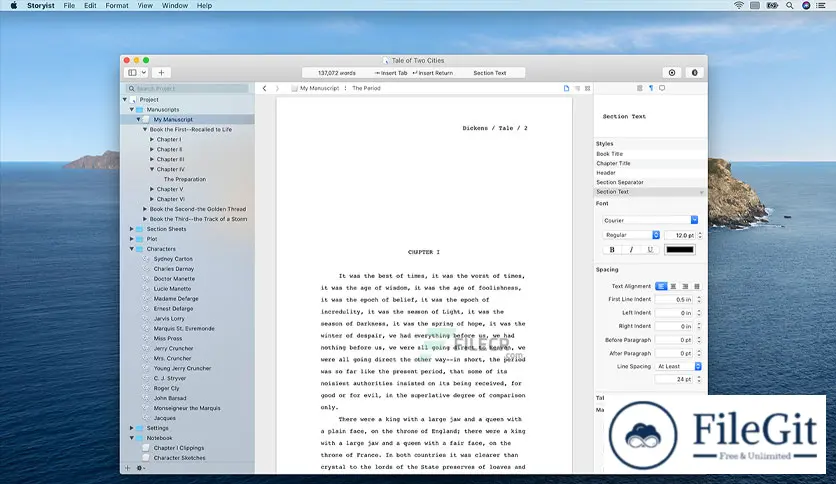The width and height of the screenshot is (836, 484).
Task: Toggle italic formatting
Action: (x=631, y=249)
